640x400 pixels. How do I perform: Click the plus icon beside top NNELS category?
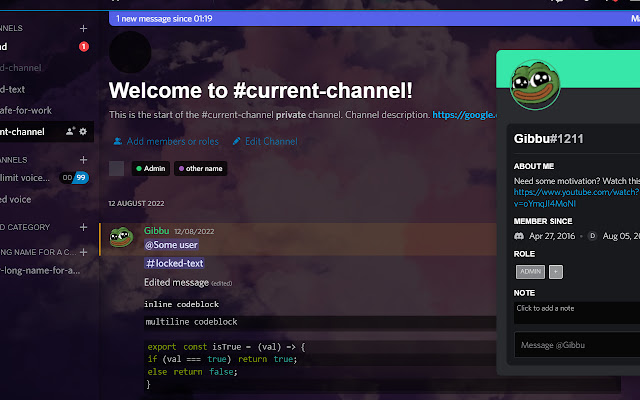[x=83, y=28]
